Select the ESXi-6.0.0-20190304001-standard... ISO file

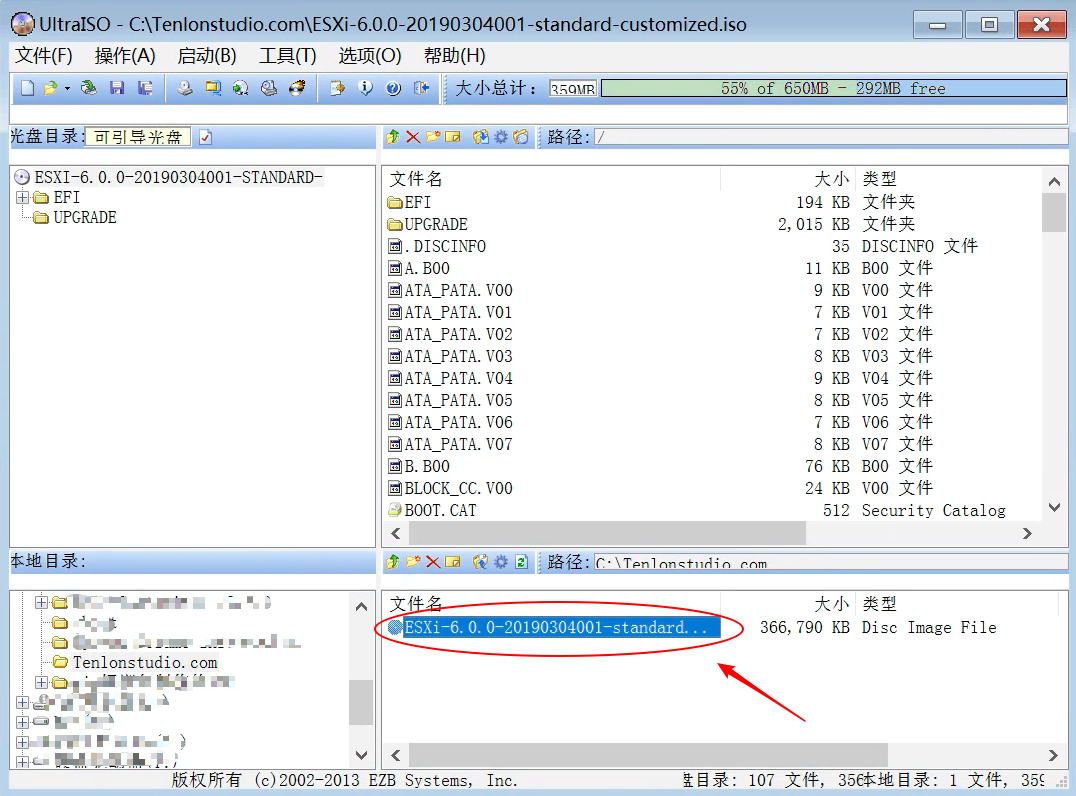tap(554, 628)
